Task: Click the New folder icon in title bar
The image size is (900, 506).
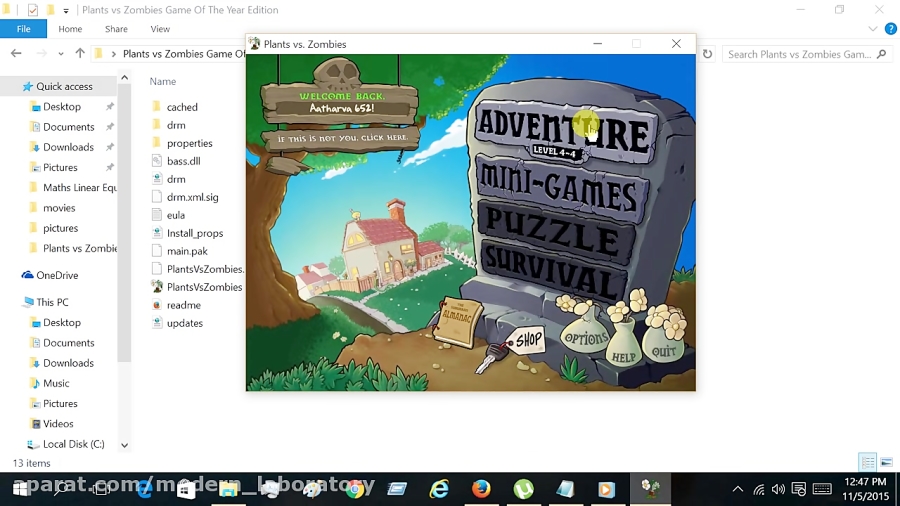Action: pos(51,10)
